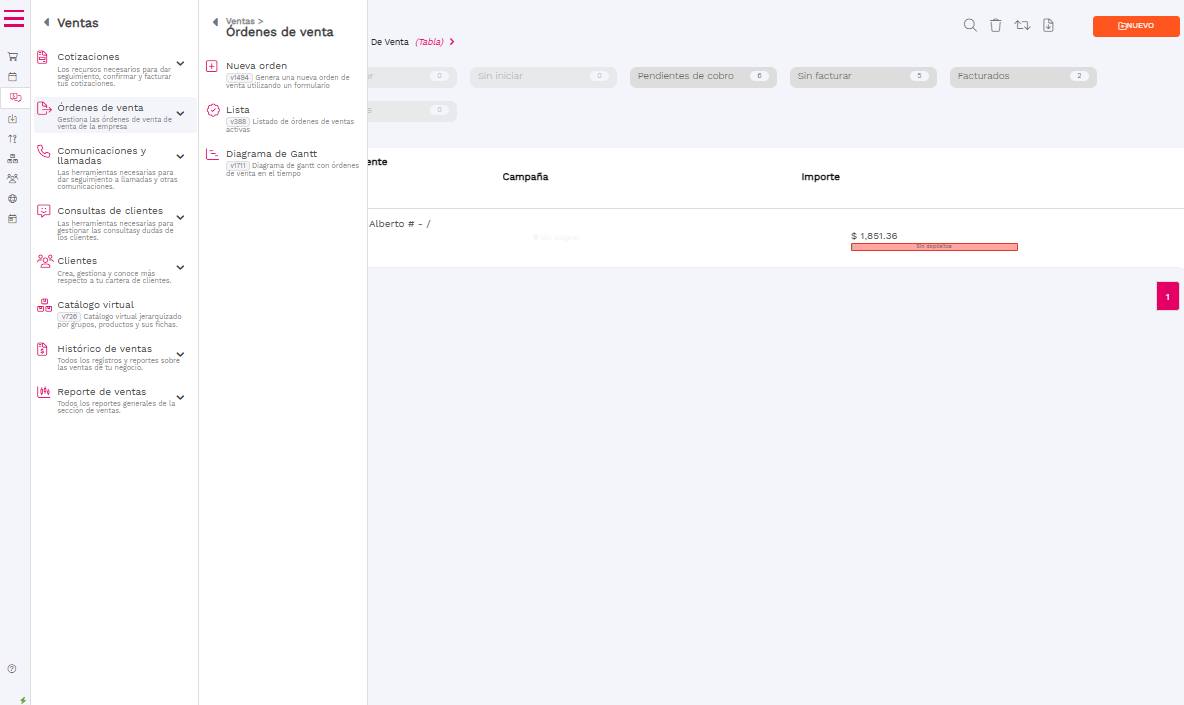The height and width of the screenshot is (705, 1184).
Task: Click the help question mark icon
Action: (x=12, y=668)
